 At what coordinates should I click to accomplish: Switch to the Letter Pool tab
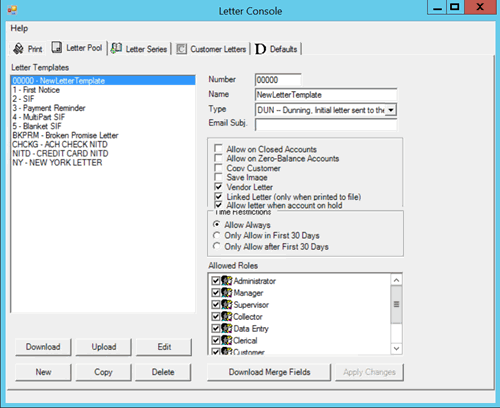click(x=77, y=48)
